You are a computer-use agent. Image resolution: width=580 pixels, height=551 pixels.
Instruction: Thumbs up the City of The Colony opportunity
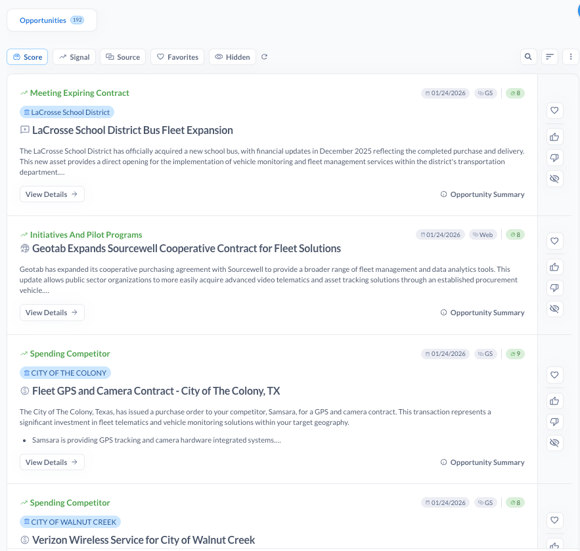[x=554, y=401]
